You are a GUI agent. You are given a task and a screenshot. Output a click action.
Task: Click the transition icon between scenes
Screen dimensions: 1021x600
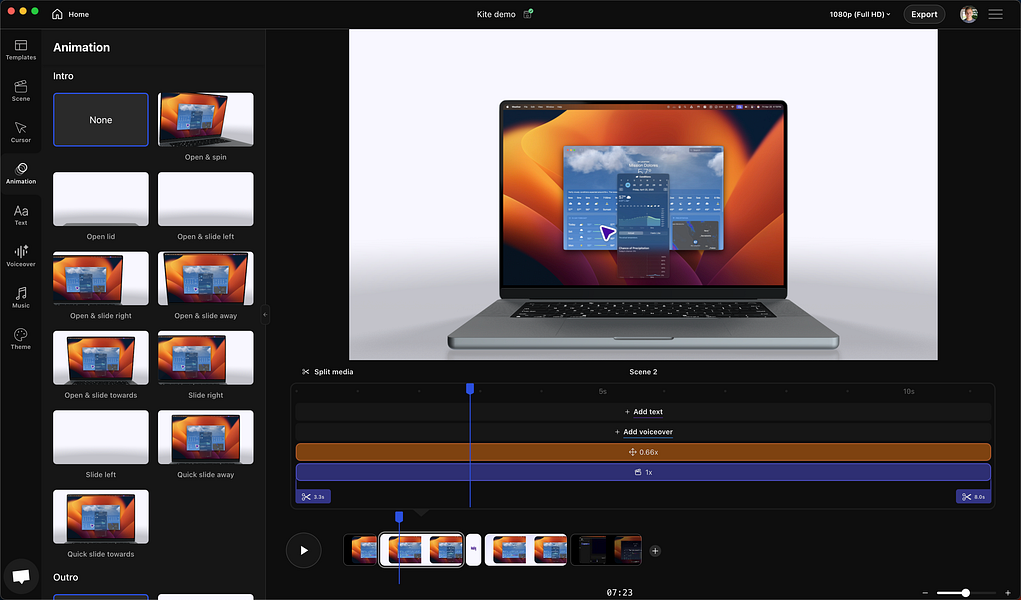[x=473, y=549]
